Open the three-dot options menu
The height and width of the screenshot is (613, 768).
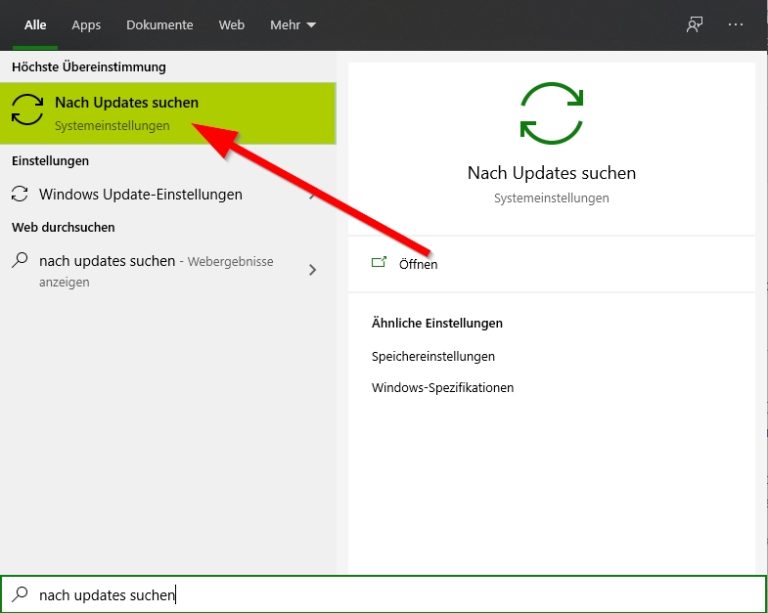click(736, 24)
